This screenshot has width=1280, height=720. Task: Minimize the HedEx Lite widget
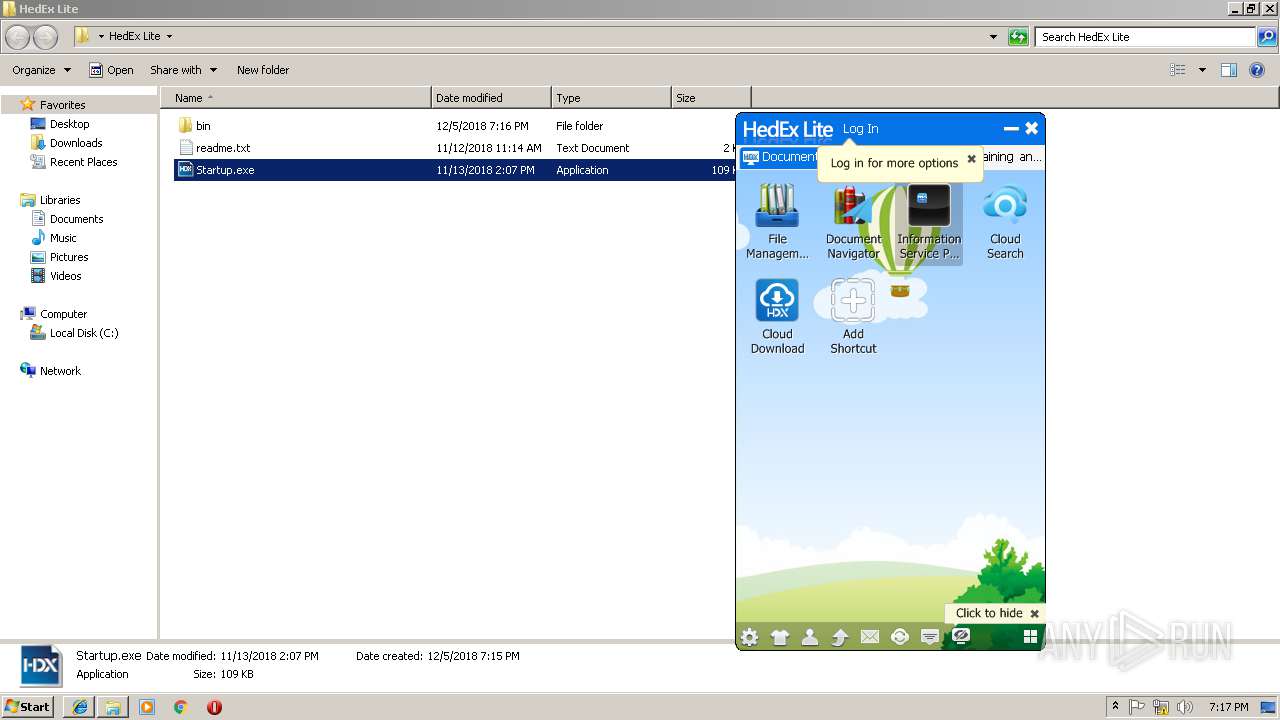(1011, 128)
